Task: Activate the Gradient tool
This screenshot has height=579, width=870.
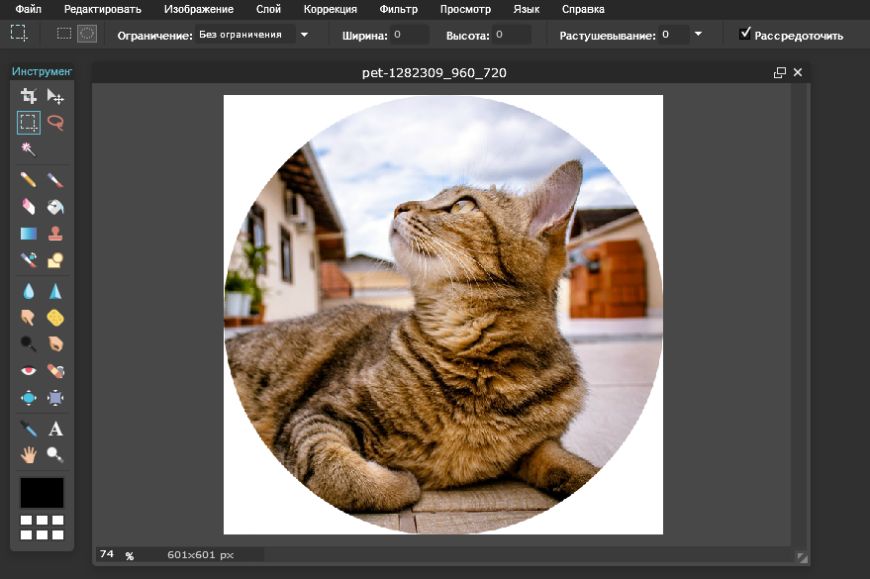Action: 28,234
